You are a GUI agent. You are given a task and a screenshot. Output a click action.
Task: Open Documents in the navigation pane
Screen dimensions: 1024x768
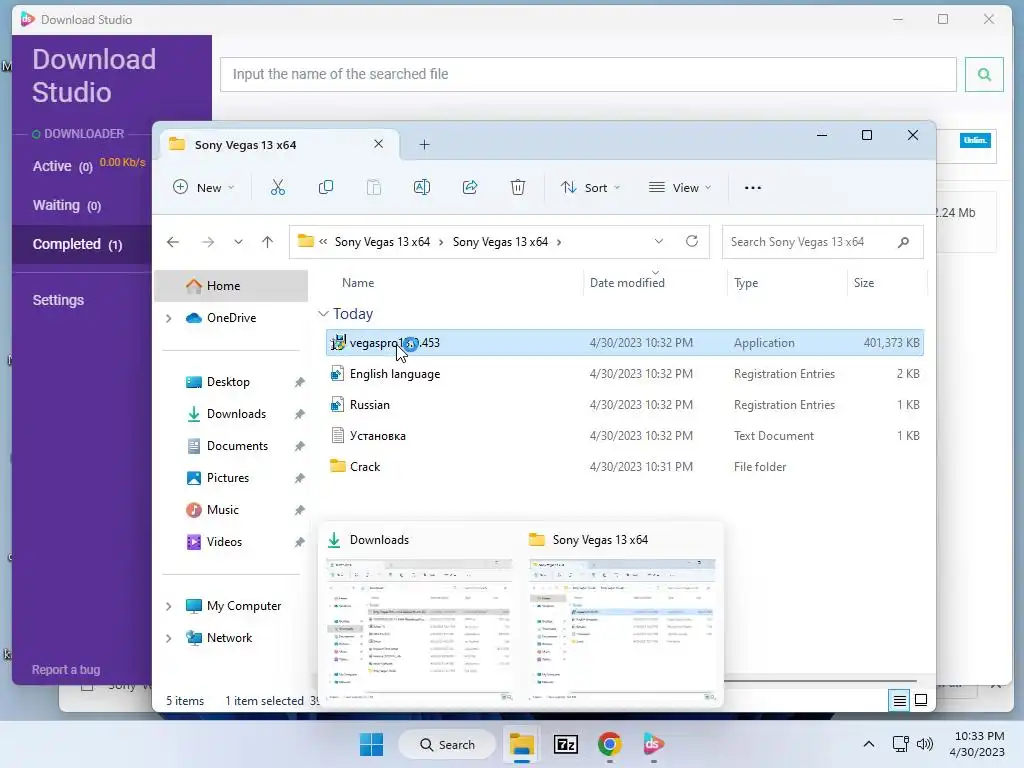[237, 446]
